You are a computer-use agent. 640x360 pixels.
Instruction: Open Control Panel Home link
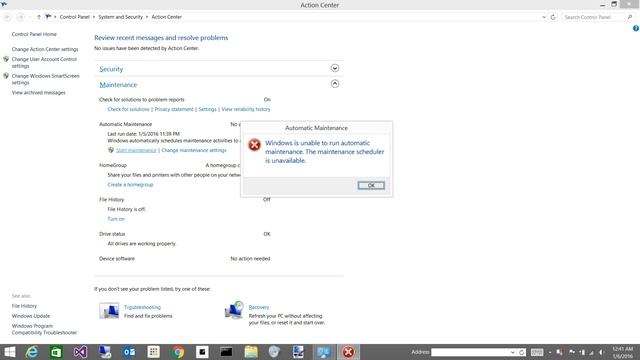point(34,34)
